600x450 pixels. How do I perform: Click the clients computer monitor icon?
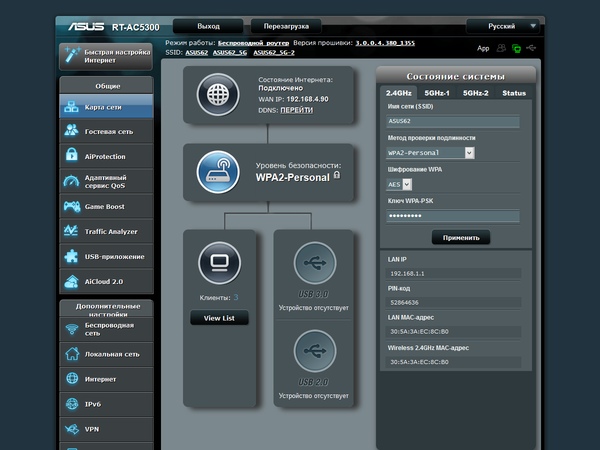(x=220, y=263)
